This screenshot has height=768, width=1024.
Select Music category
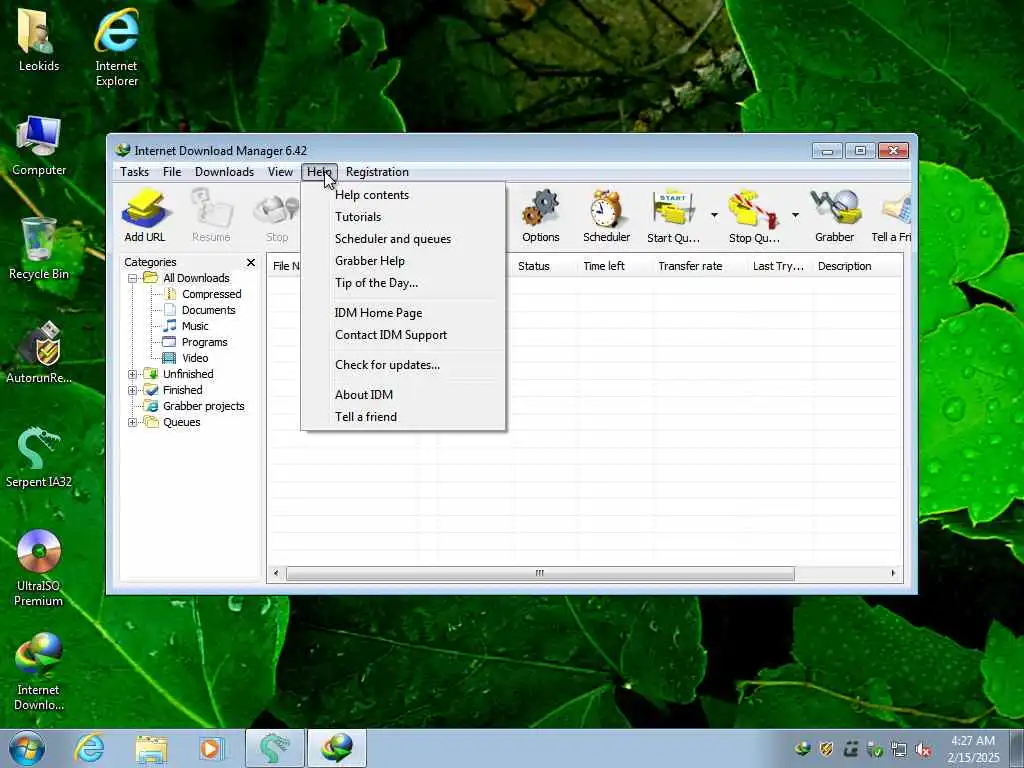coord(195,327)
